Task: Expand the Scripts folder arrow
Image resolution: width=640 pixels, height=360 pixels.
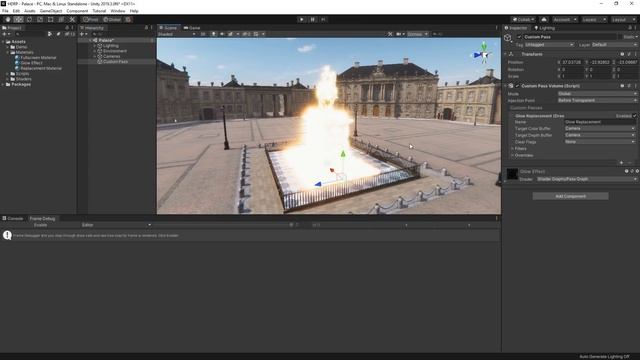Action: pos(7,73)
